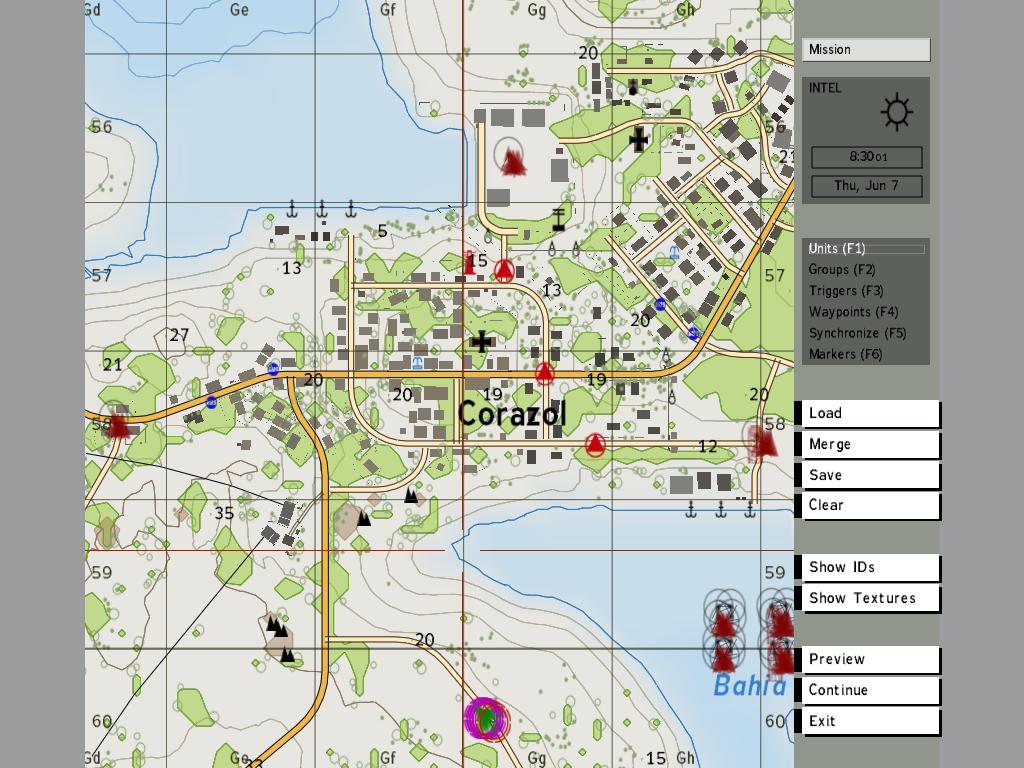
Task: Click the small red lighthouse icon left of 15
Action: 468,263
